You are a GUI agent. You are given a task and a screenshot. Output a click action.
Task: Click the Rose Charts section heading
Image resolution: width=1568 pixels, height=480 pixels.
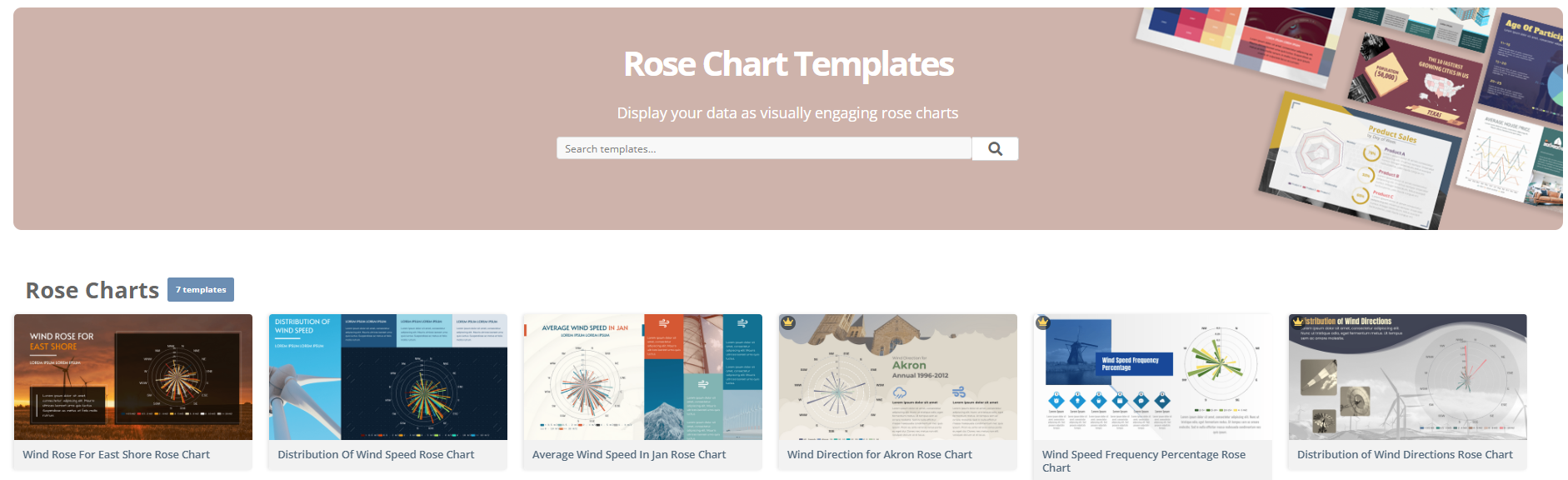[92, 290]
